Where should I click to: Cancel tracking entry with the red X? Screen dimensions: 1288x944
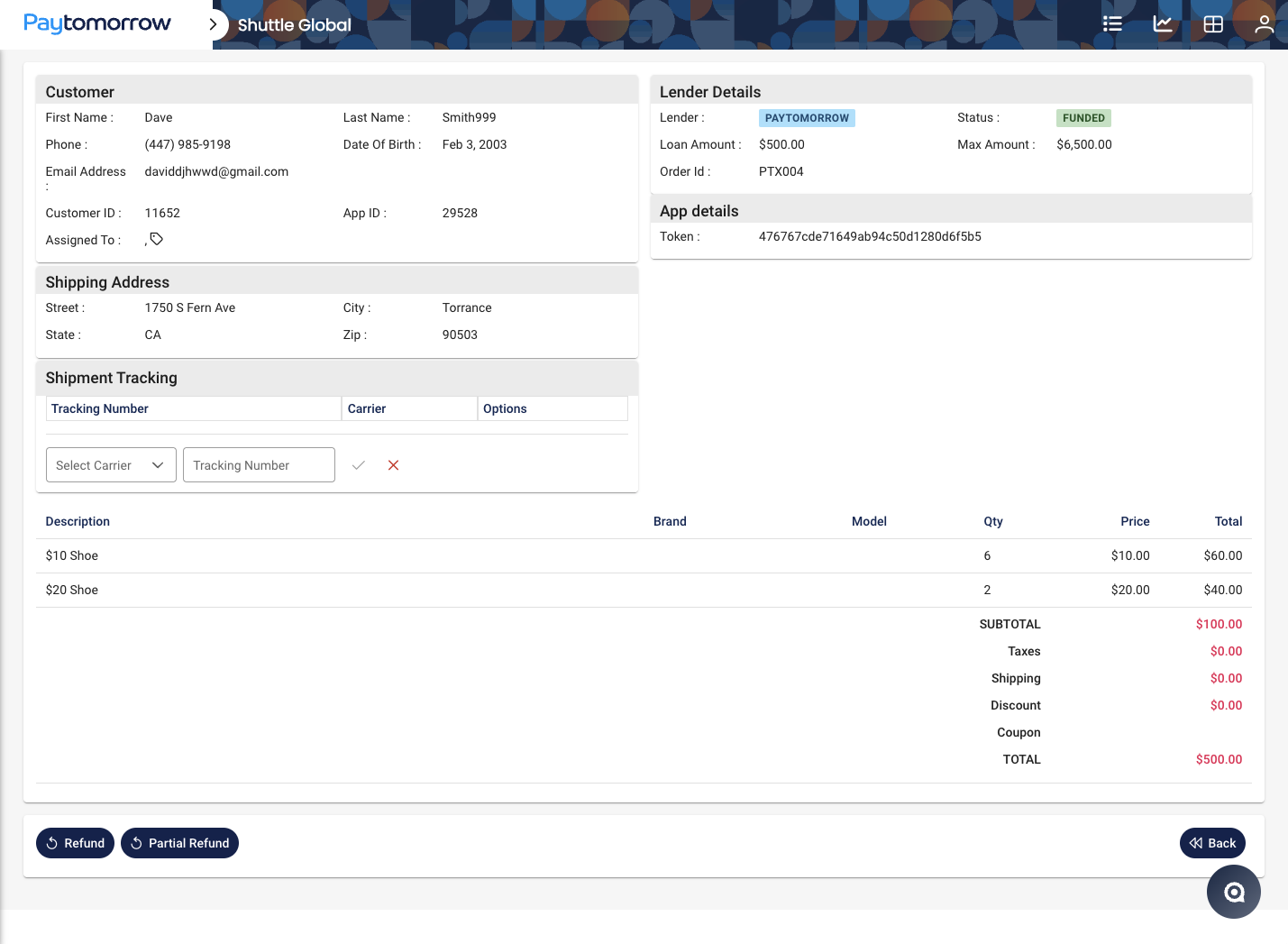393,465
